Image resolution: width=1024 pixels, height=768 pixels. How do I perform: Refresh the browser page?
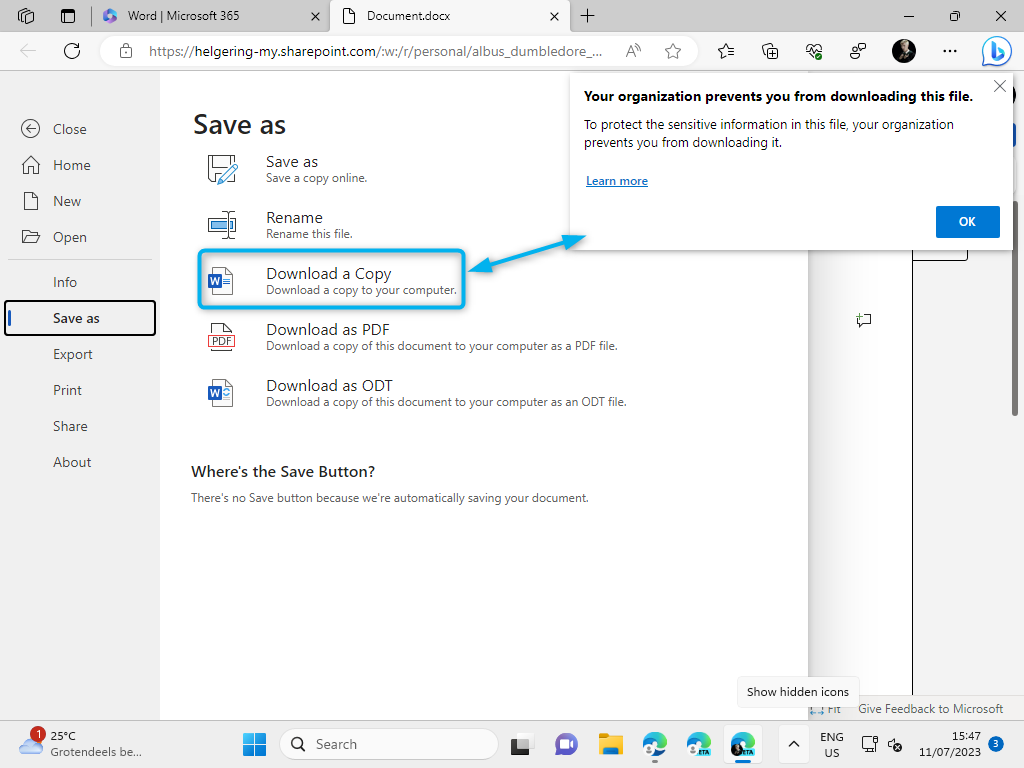[x=71, y=51]
